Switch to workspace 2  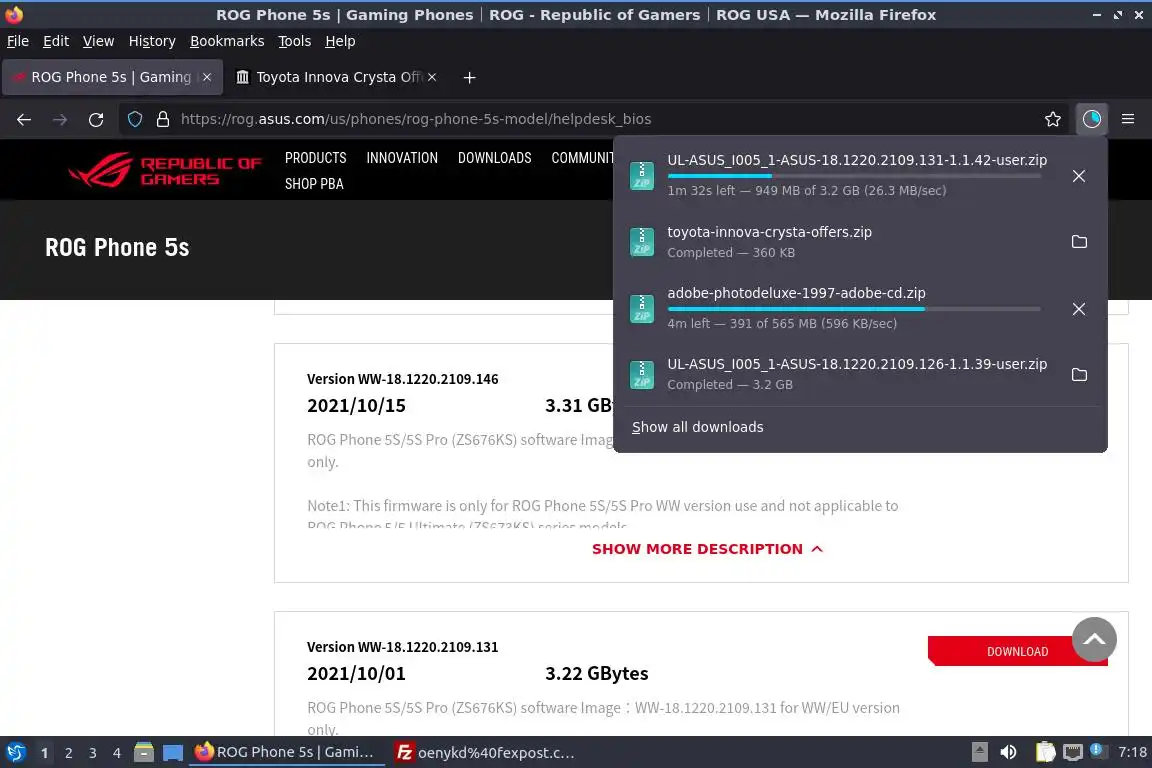tap(68, 753)
